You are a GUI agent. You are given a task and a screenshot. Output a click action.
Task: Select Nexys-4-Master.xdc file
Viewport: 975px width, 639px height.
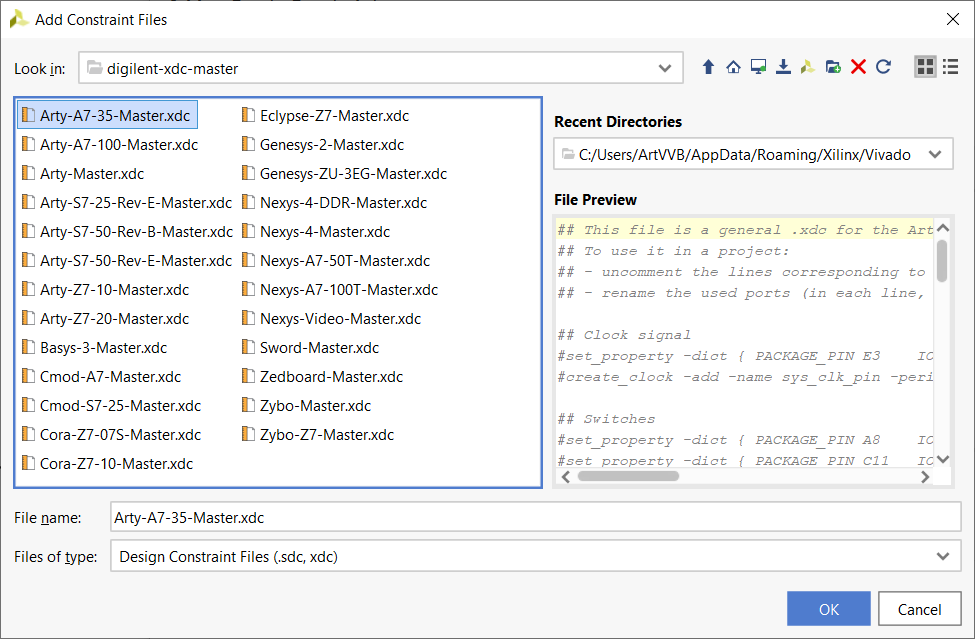pos(316,232)
